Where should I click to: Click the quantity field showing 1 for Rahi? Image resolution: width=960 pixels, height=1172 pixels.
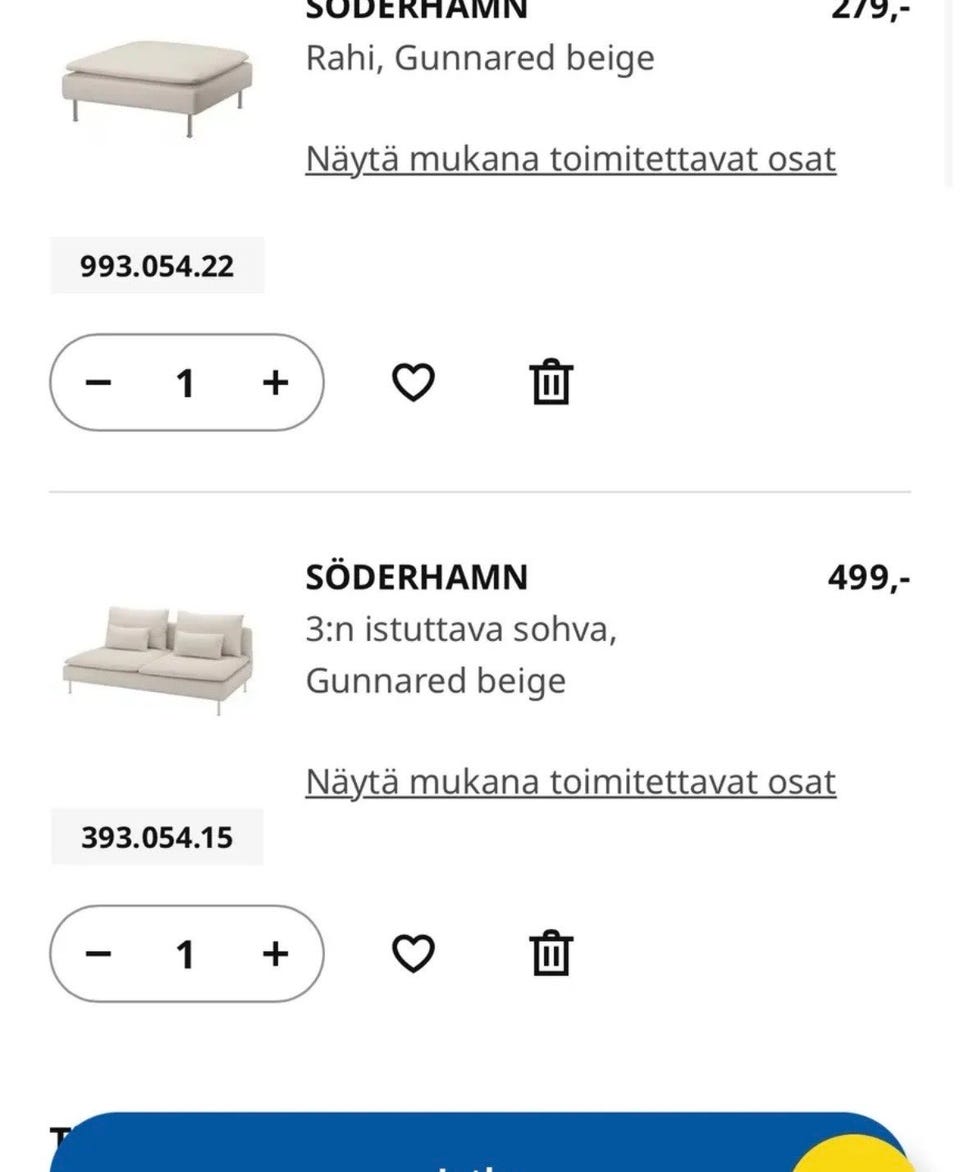coord(186,381)
